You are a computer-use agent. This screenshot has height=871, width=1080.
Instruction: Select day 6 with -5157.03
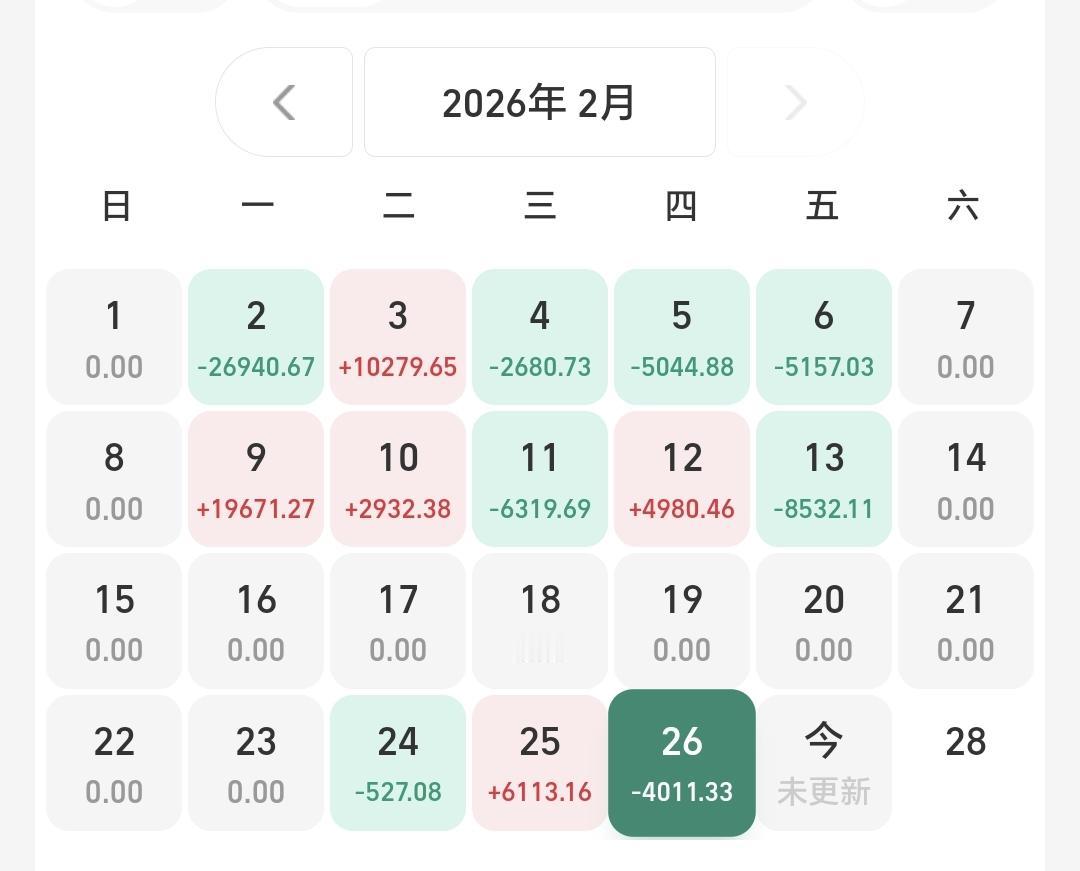(x=824, y=337)
